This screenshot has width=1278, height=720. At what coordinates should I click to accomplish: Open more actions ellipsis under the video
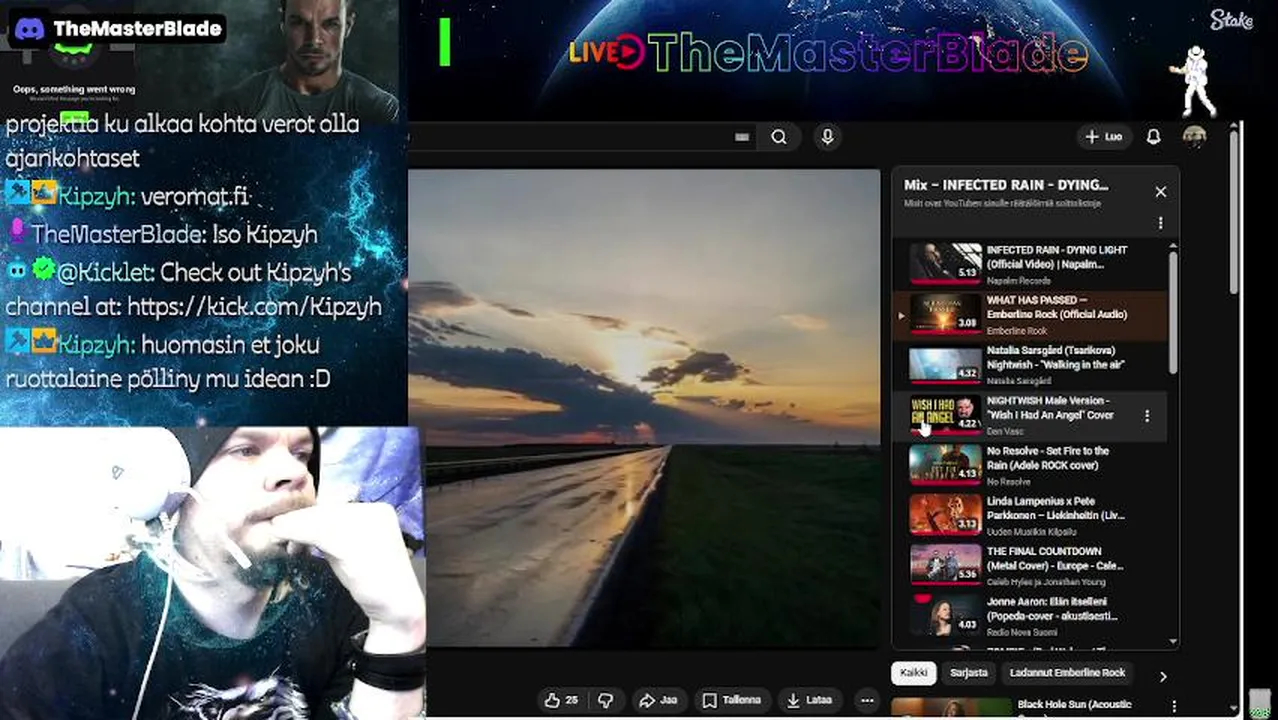tap(867, 700)
